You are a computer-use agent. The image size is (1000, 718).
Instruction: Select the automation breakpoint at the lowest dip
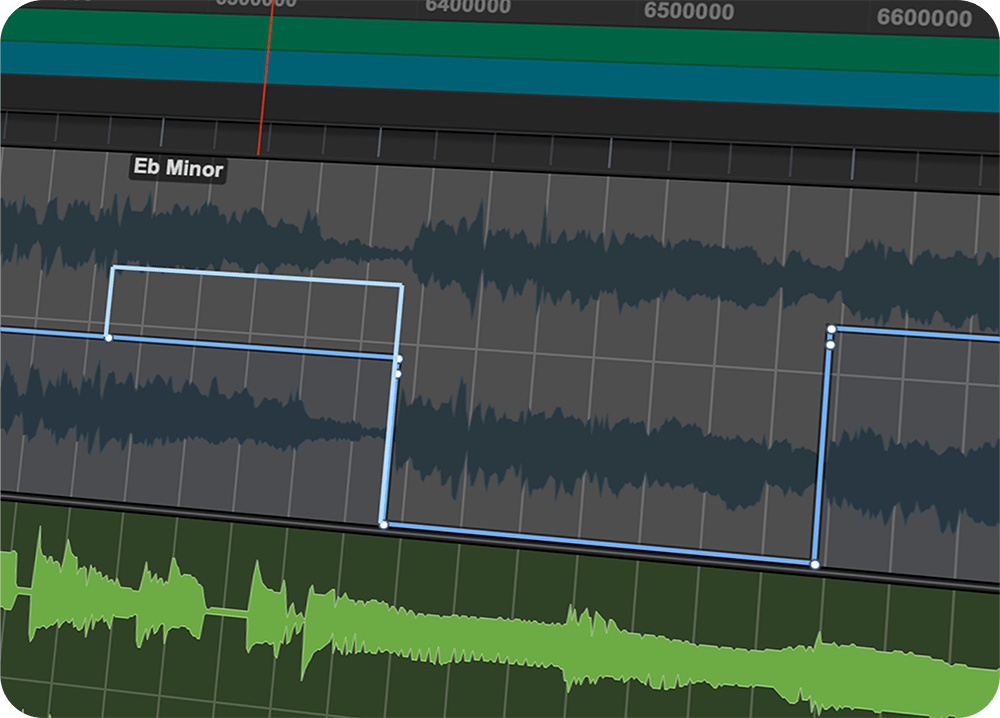click(384, 524)
